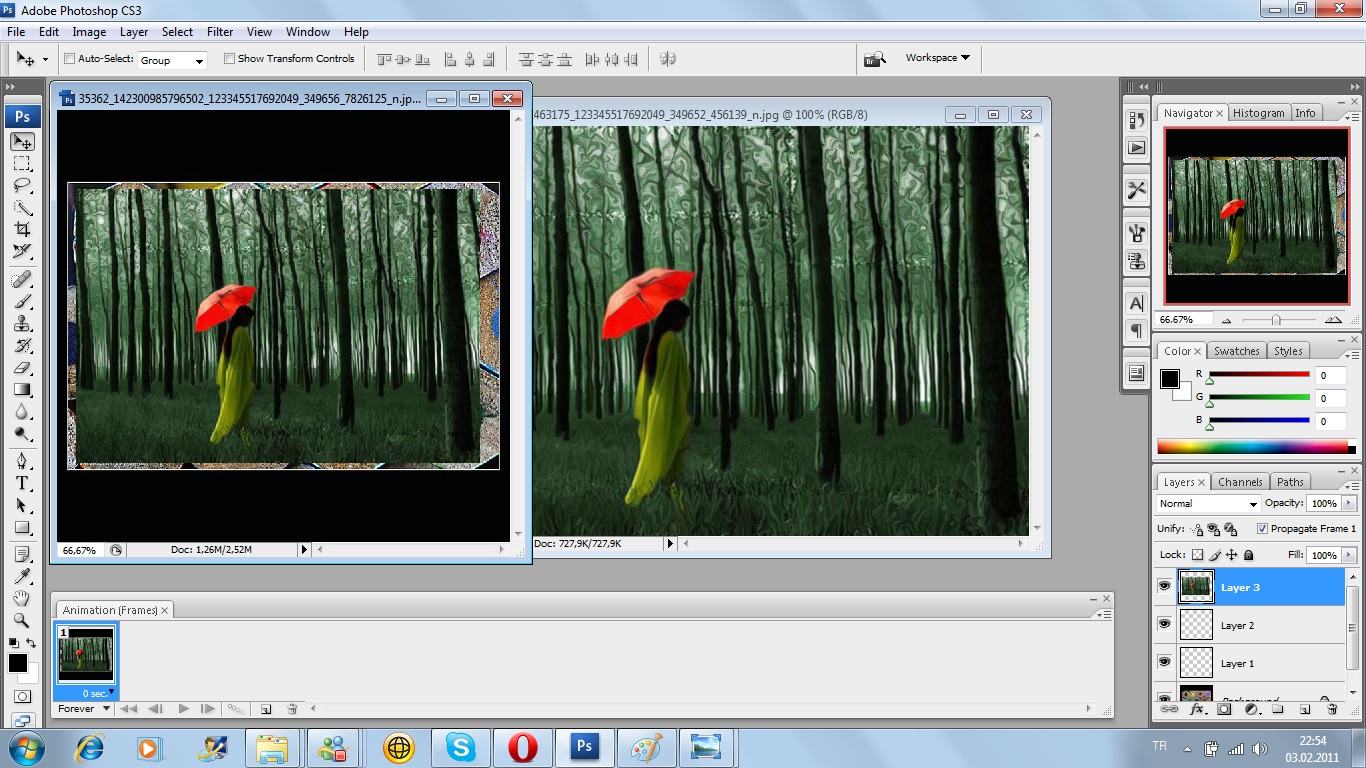Select the Zoom tool

point(22,620)
